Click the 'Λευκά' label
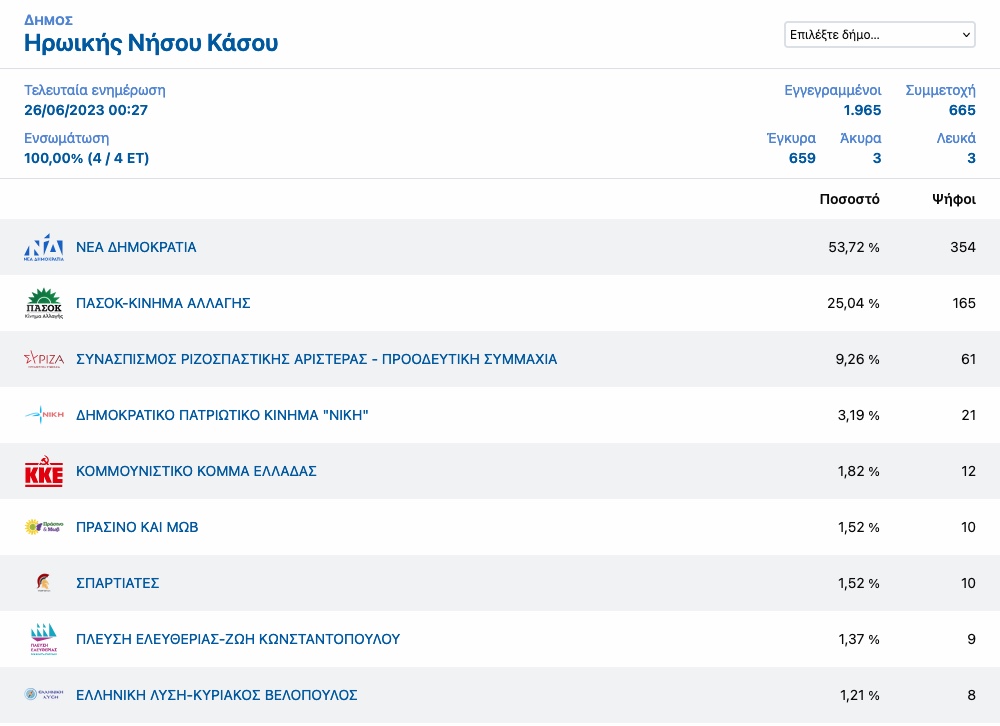The width and height of the screenshot is (1000, 726). coord(956,138)
